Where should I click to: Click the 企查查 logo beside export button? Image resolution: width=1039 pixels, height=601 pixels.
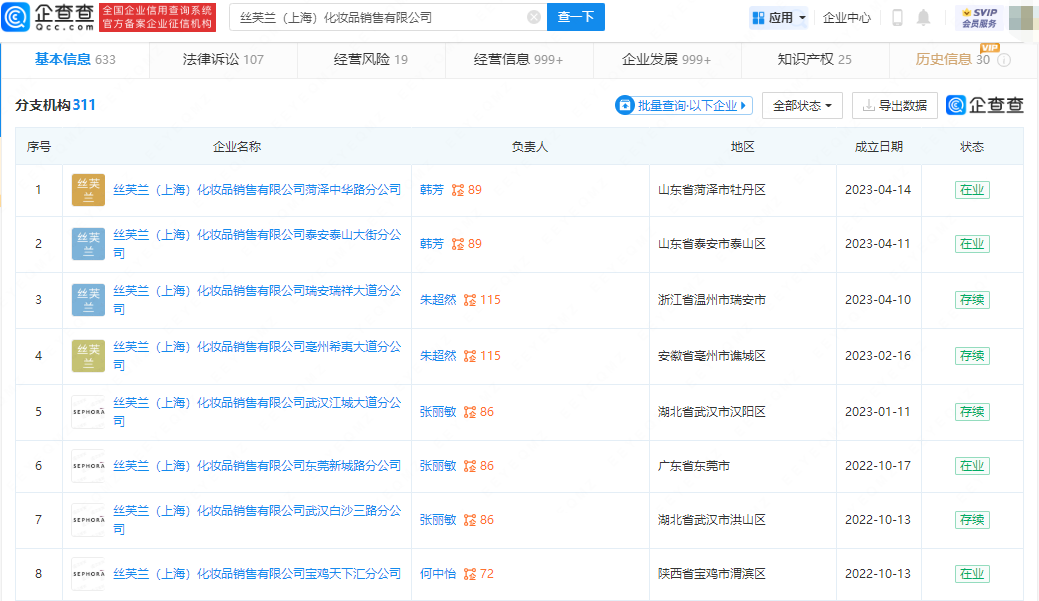tap(985, 105)
